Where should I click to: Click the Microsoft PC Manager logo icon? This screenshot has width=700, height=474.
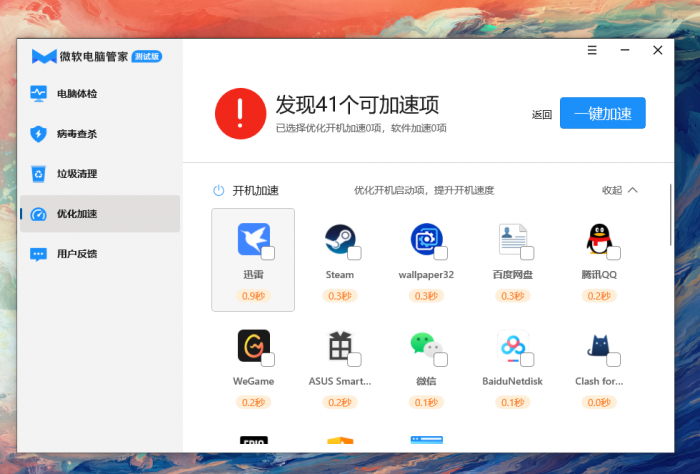point(44,56)
